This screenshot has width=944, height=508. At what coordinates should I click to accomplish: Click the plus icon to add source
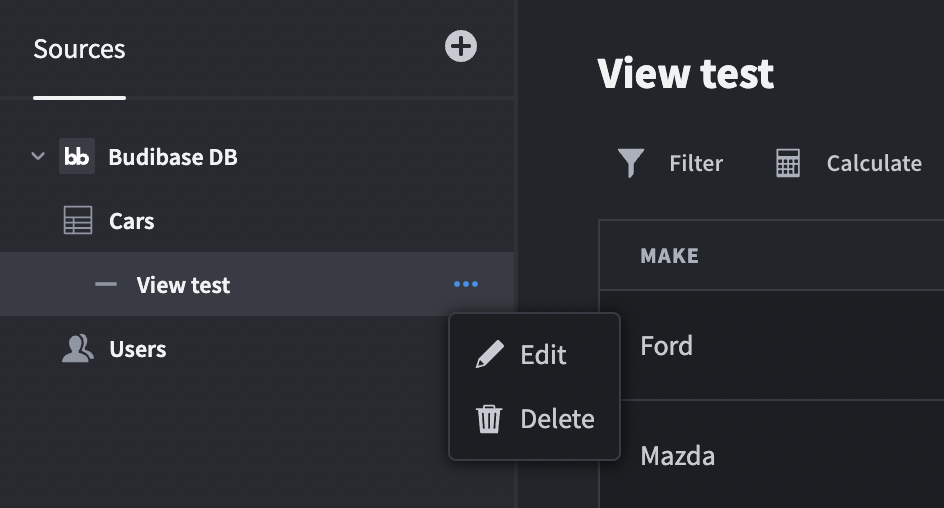click(461, 46)
